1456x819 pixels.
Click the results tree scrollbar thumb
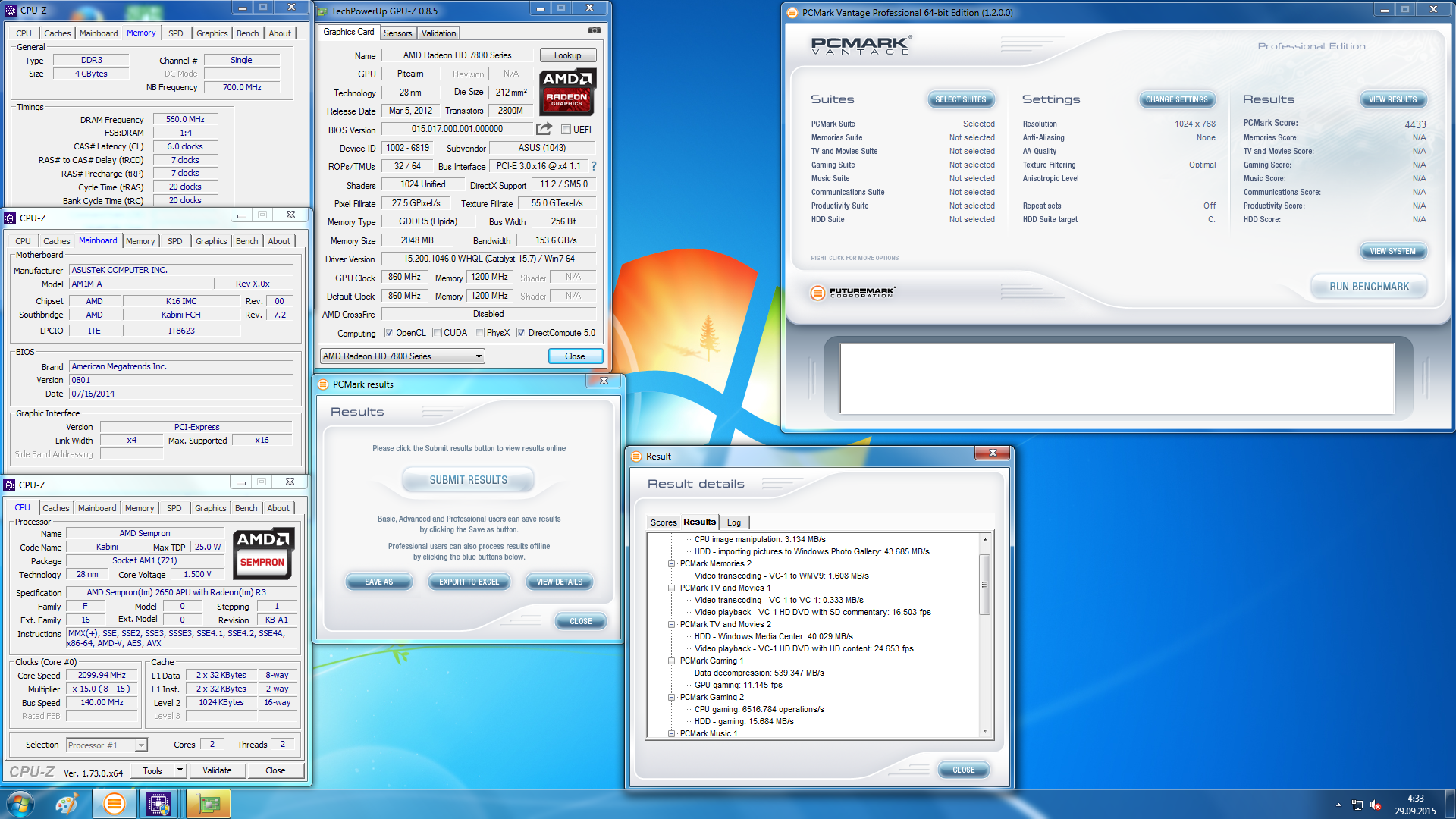click(x=984, y=584)
